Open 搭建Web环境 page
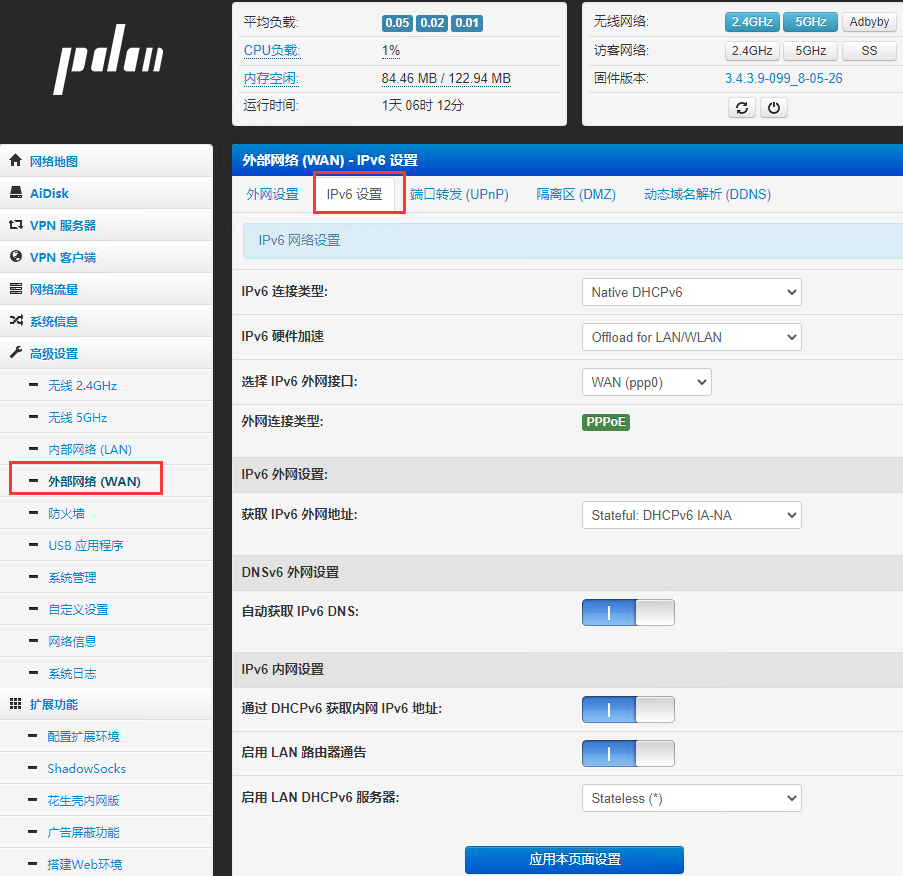Image resolution: width=903 pixels, height=876 pixels. [x=85, y=864]
